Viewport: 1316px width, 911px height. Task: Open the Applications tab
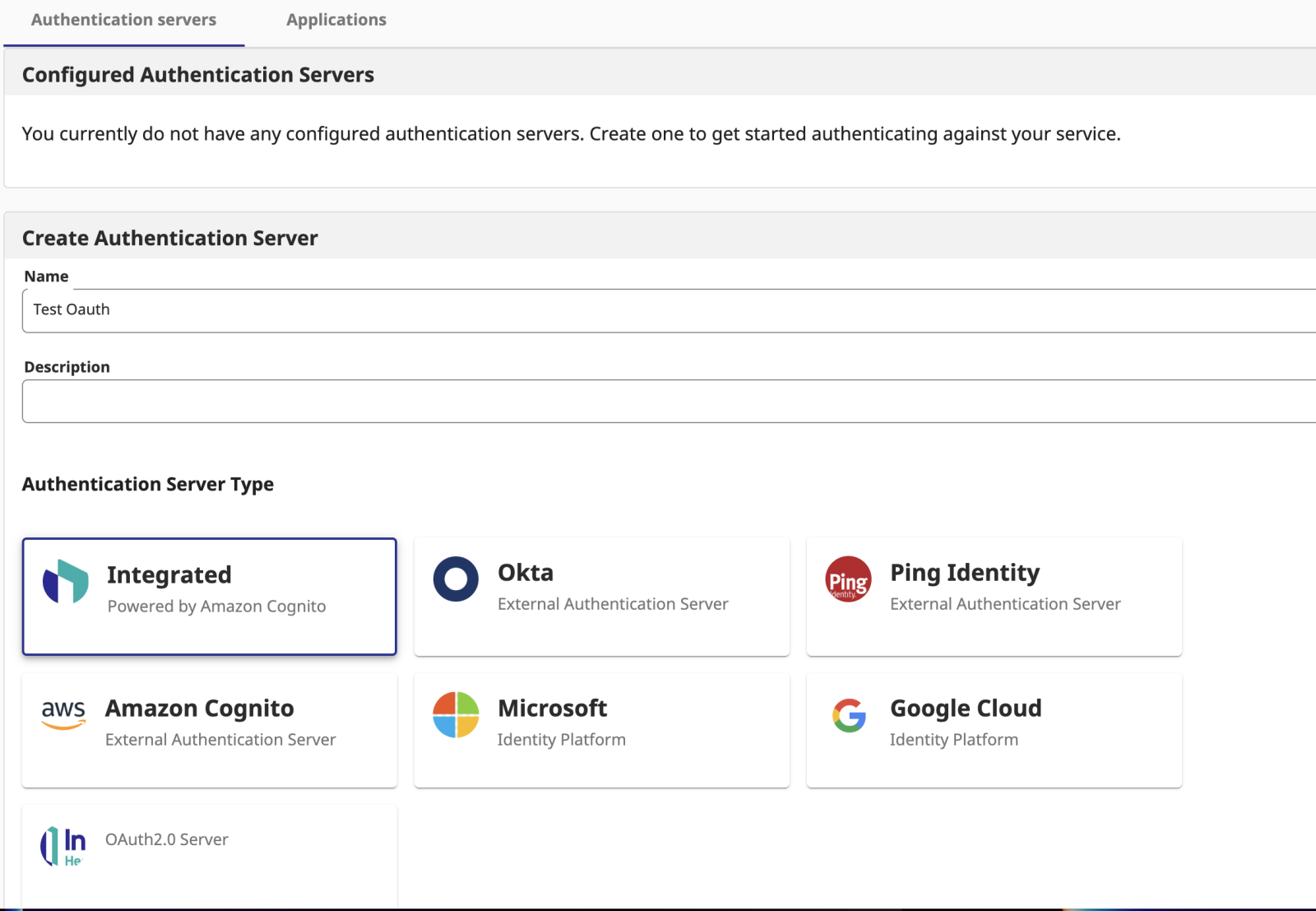click(x=336, y=20)
